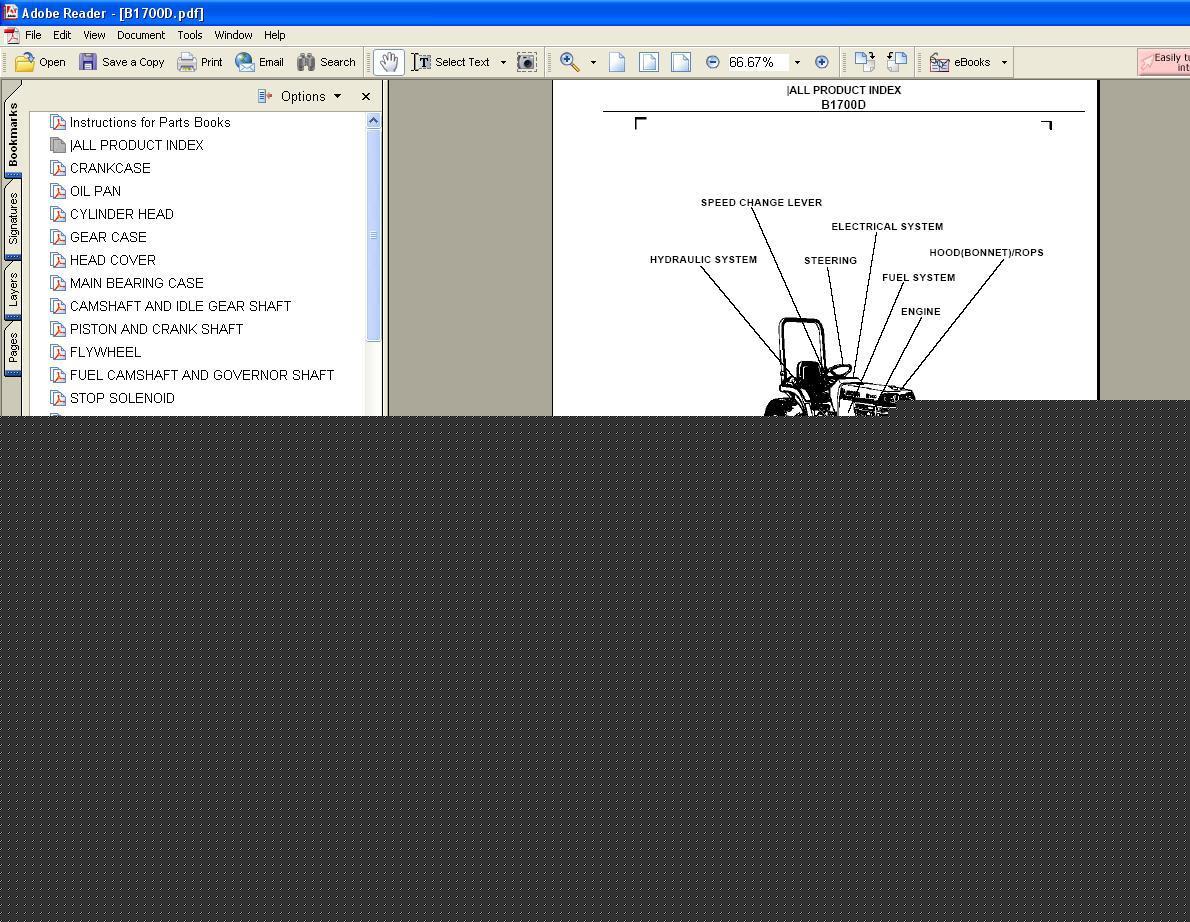
Task: Choose the Fit Width view icon
Action: click(x=681, y=62)
